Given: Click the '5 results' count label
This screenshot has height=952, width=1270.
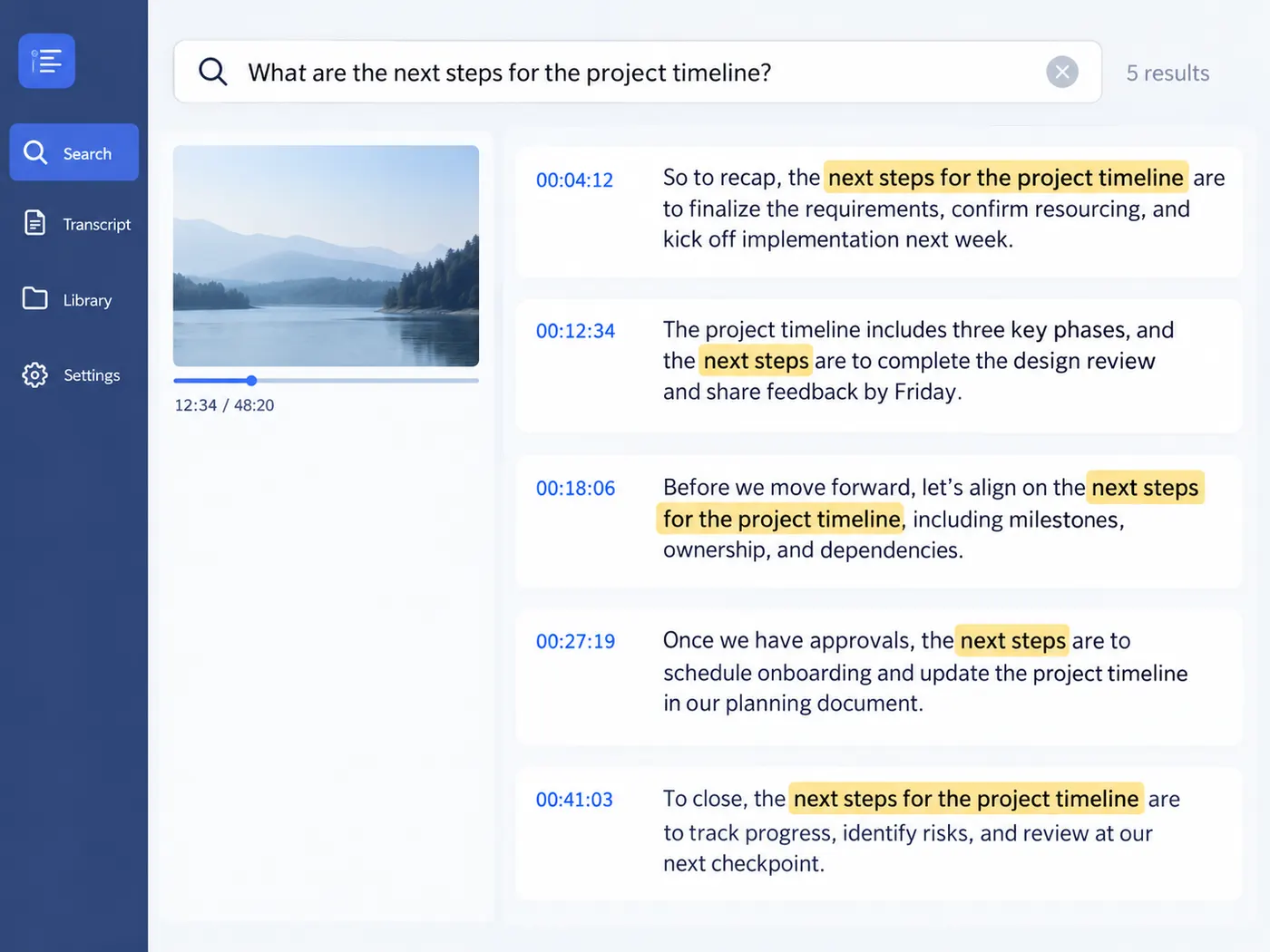Looking at the screenshot, I should [1167, 73].
